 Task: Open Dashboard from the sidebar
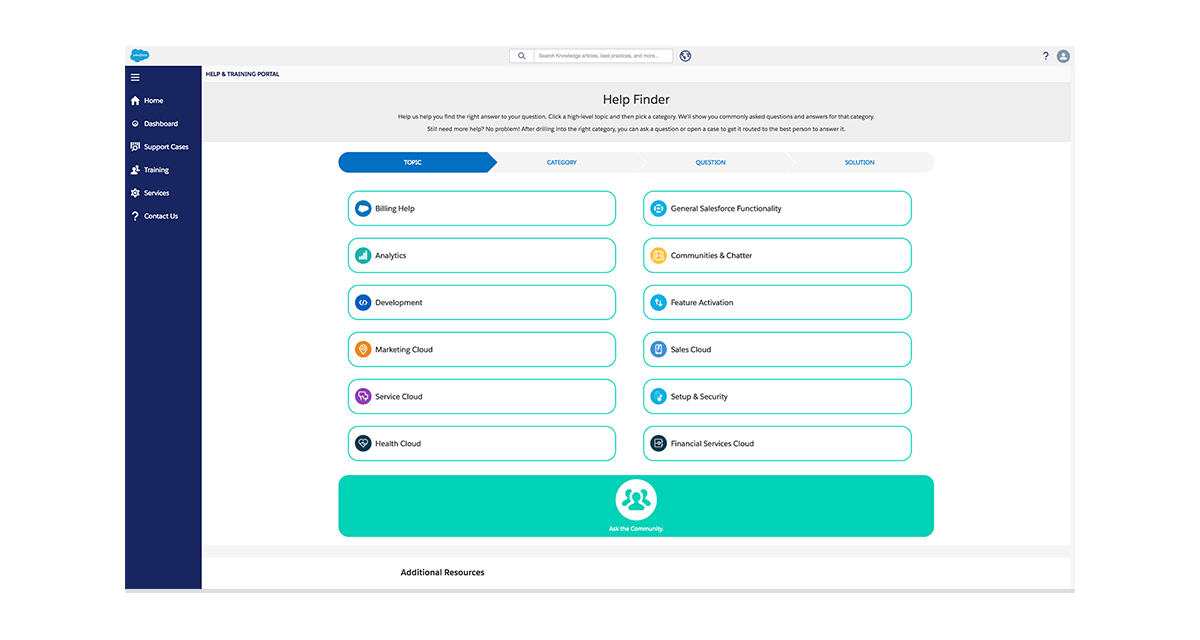point(160,124)
